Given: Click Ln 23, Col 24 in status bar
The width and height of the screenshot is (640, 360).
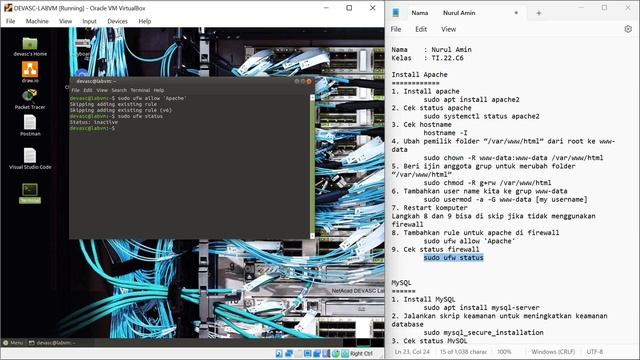Looking at the screenshot, I should [412, 352].
